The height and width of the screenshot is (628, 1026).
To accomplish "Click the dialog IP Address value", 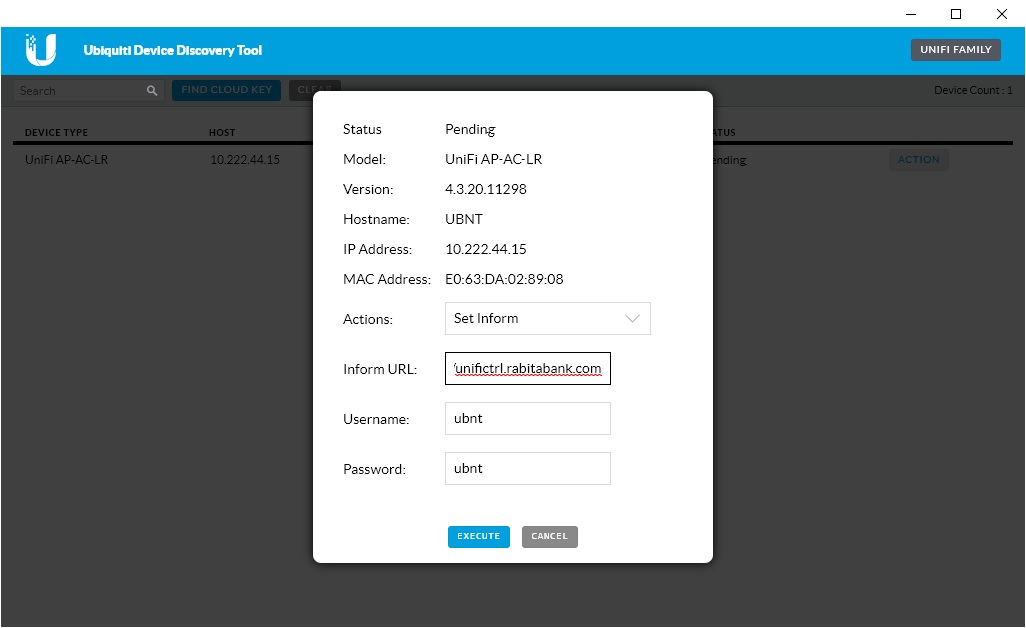I will pos(486,249).
